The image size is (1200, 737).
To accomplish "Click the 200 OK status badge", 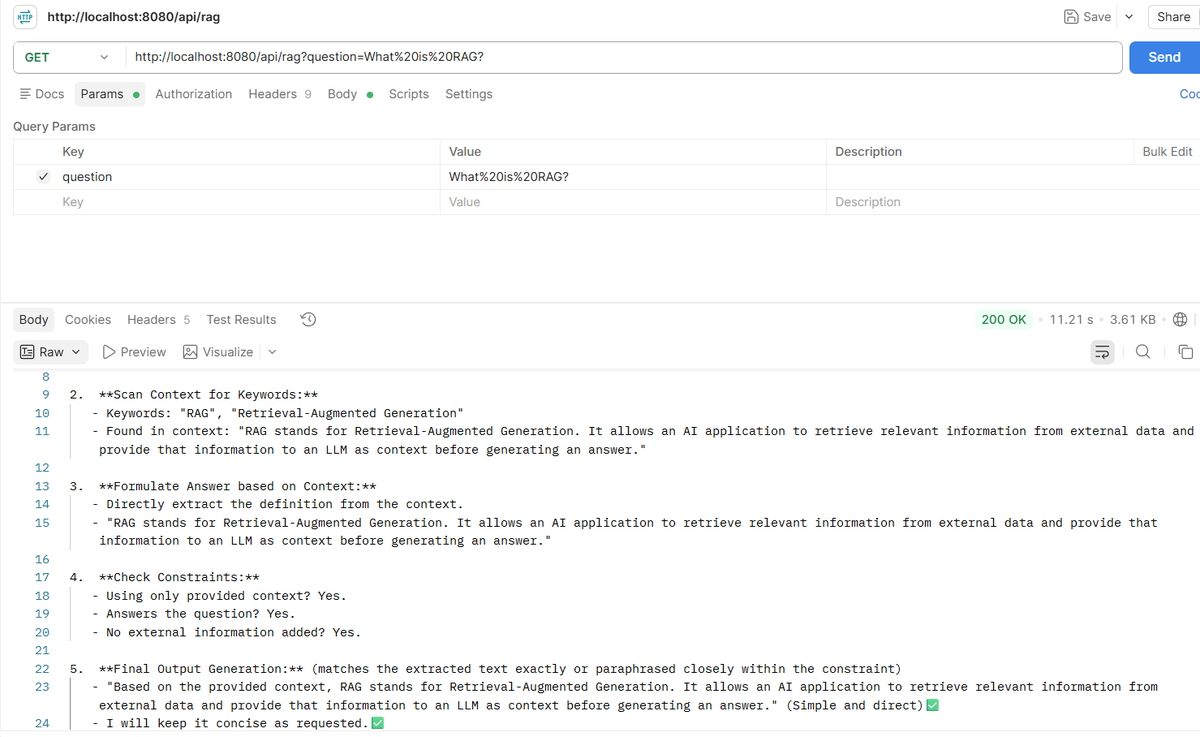I will pos(1004,320).
